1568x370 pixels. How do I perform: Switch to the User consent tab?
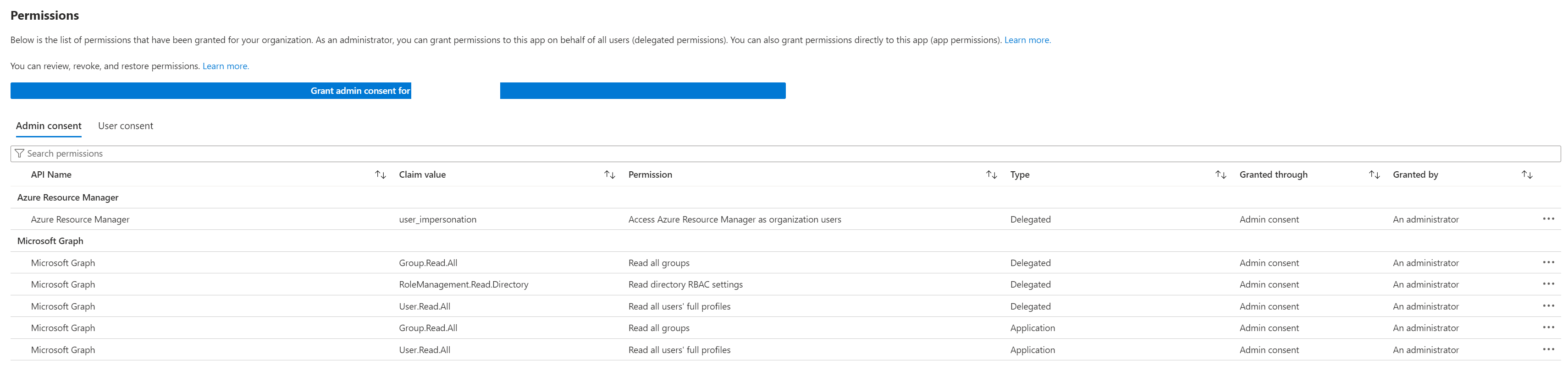point(125,126)
